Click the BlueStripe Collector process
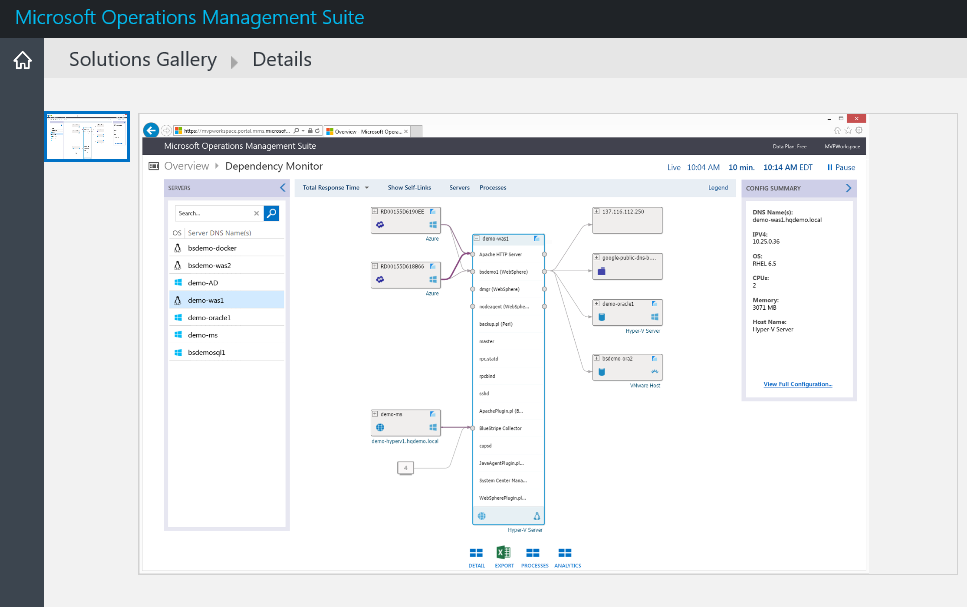 500,428
